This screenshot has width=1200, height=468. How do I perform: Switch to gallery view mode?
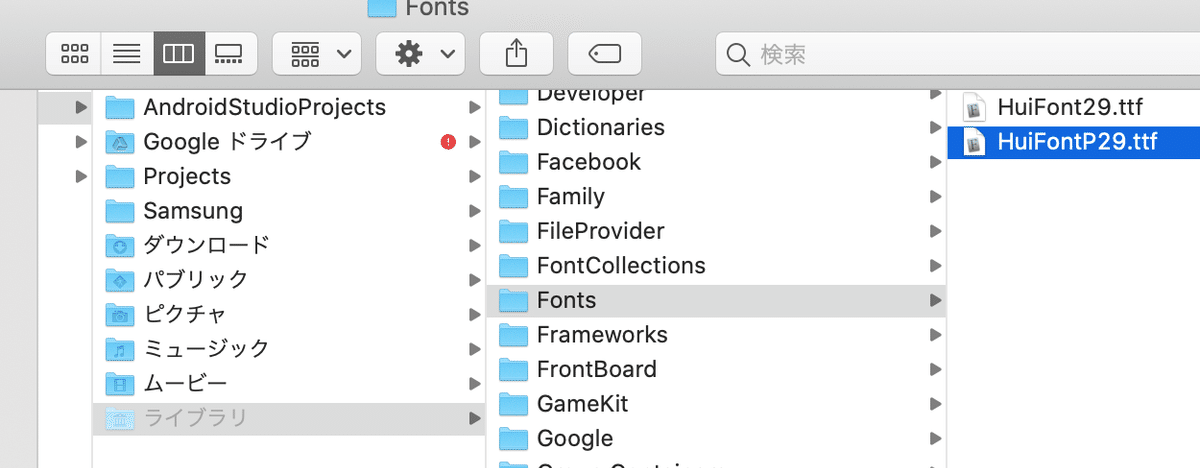(x=231, y=53)
